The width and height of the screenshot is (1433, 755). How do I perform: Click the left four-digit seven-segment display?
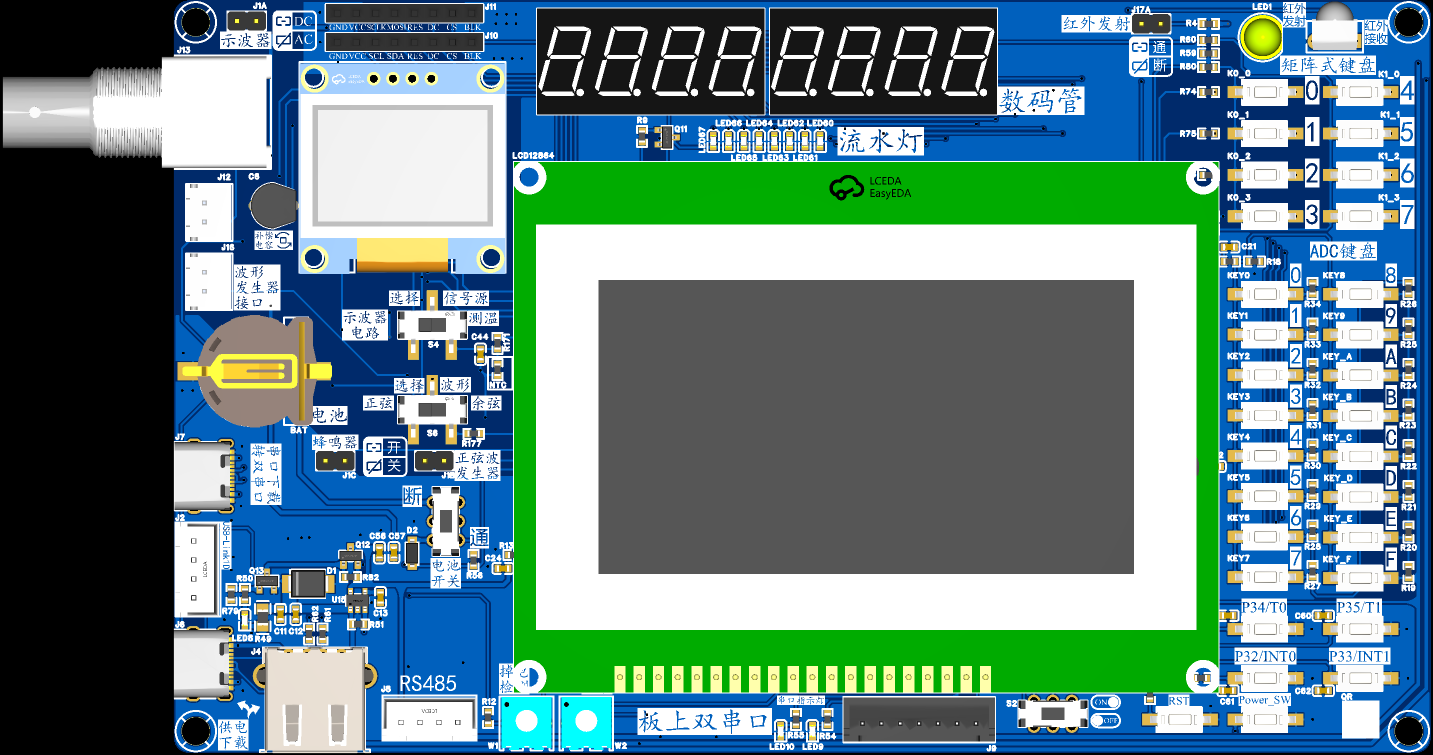[x=651, y=62]
